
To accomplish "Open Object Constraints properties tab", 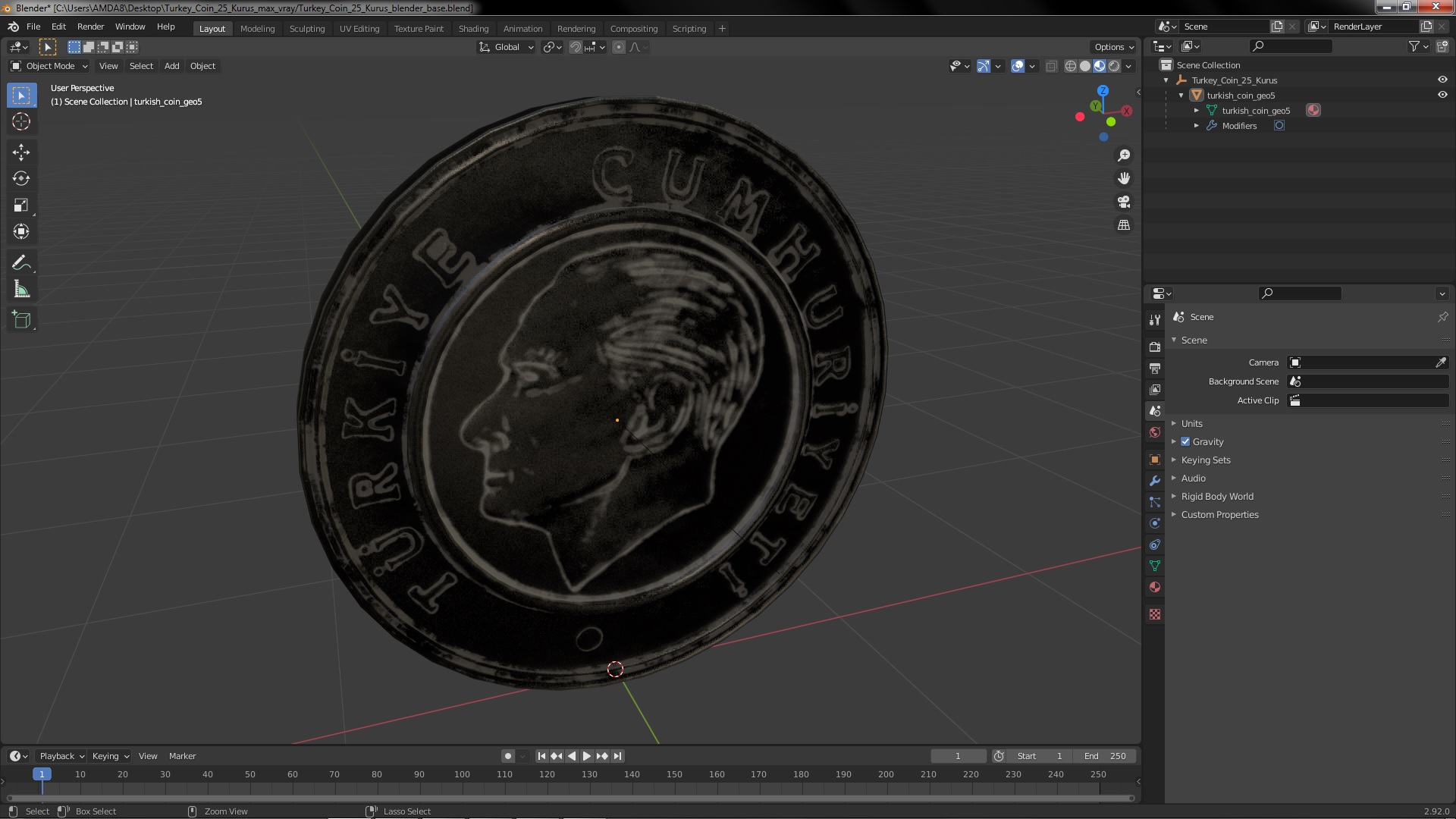I will [1154, 544].
